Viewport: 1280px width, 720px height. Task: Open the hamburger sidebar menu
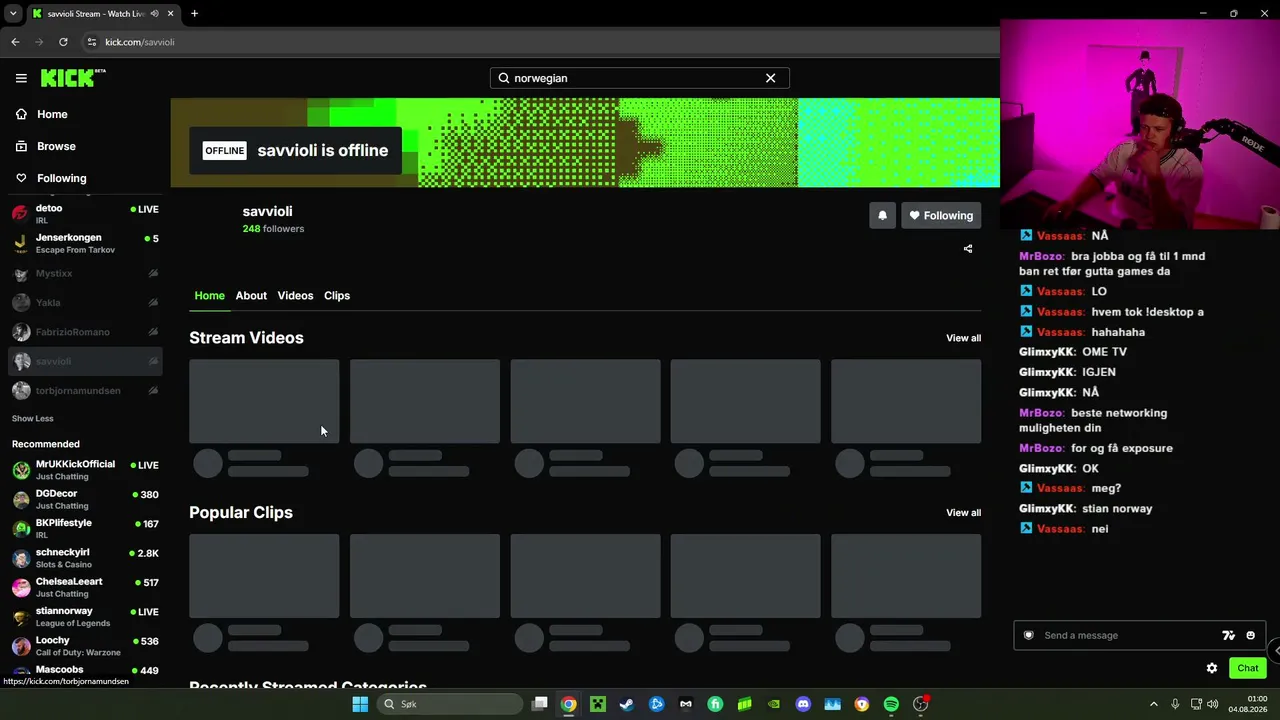[21, 78]
